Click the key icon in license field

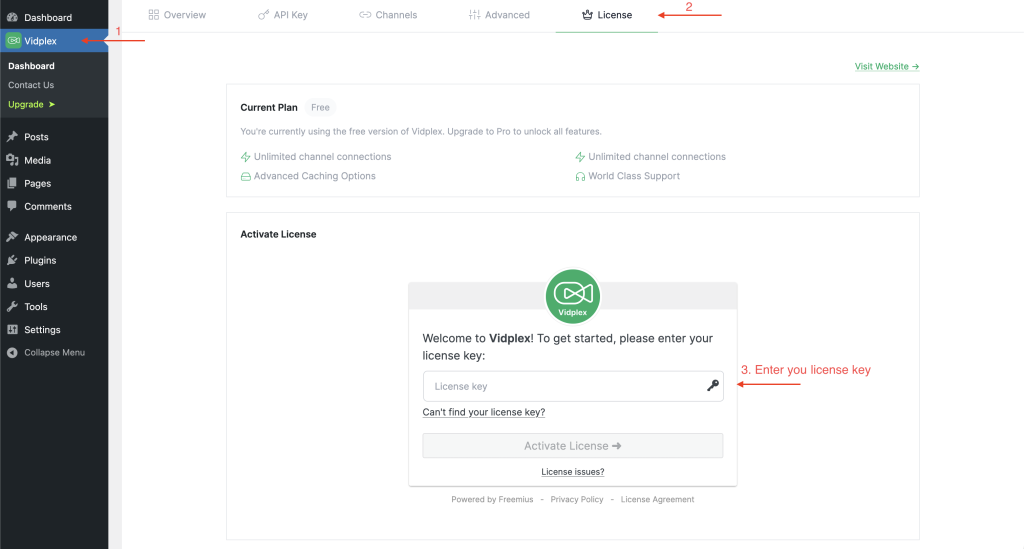(713, 386)
